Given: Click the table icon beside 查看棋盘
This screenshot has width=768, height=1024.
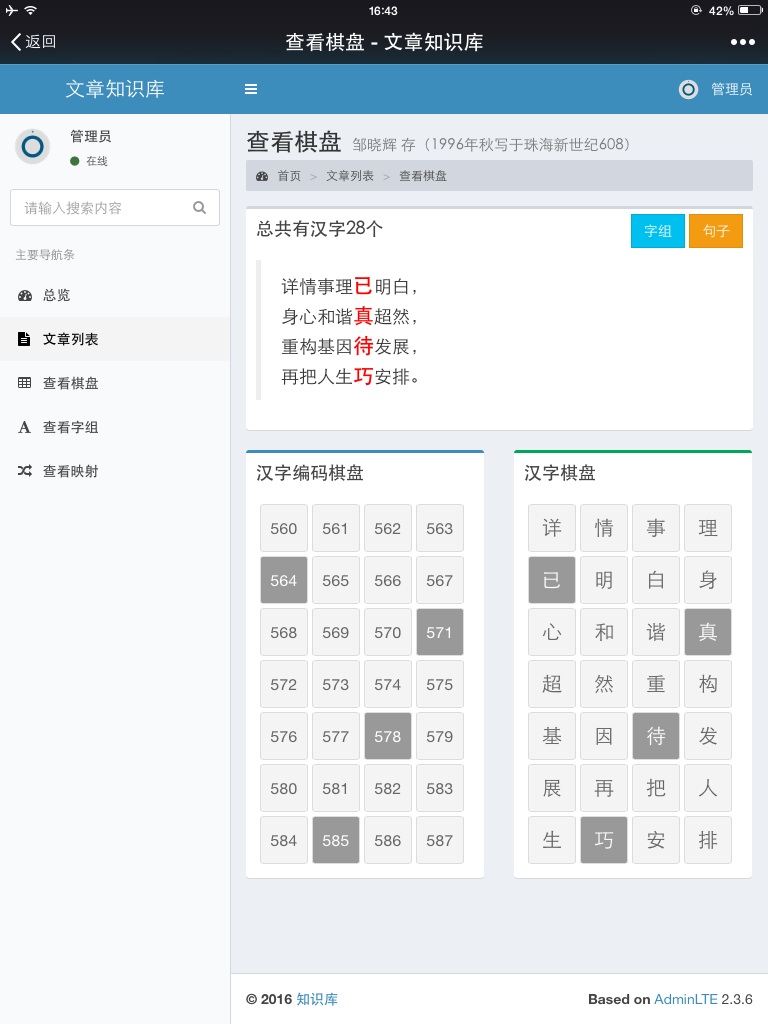Looking at the screenshot, I should pos(25,383).
